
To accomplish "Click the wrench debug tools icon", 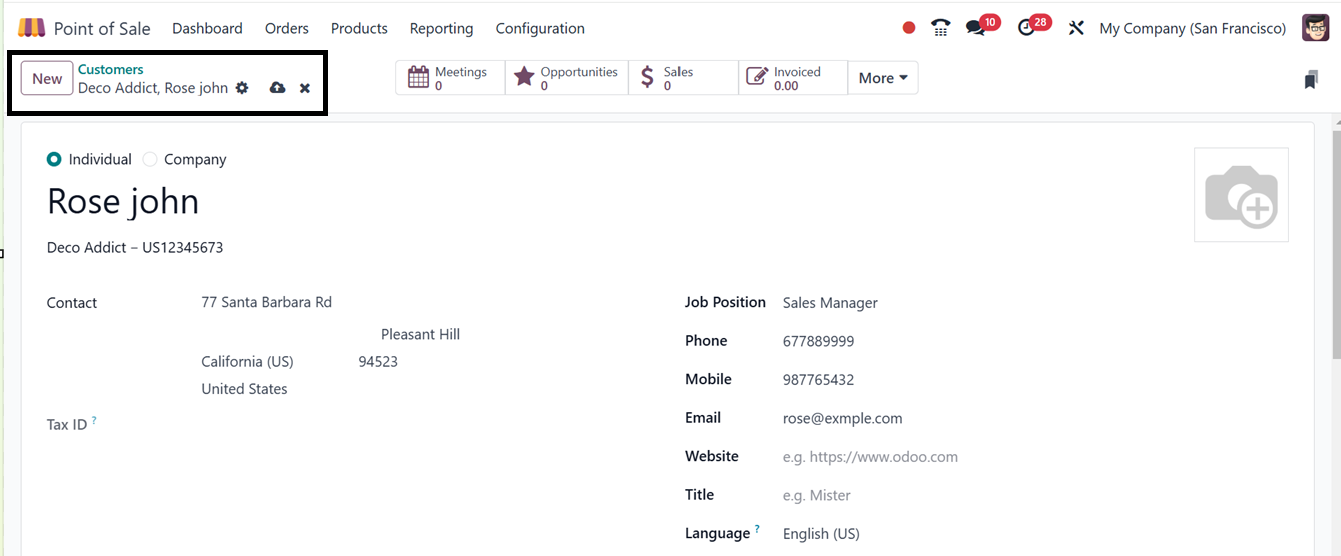I will click(x=1076, y=28).
